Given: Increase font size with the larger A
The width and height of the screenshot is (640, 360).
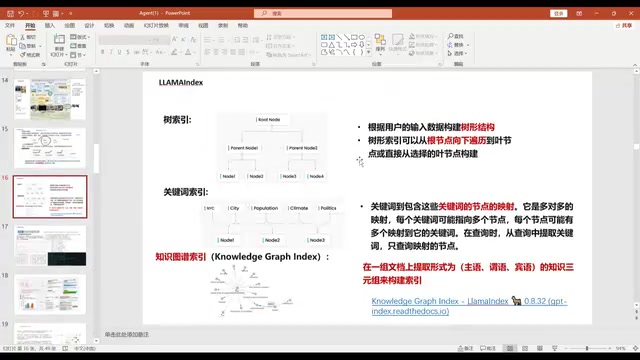Looking at the screenshot, I should point(175,39).
